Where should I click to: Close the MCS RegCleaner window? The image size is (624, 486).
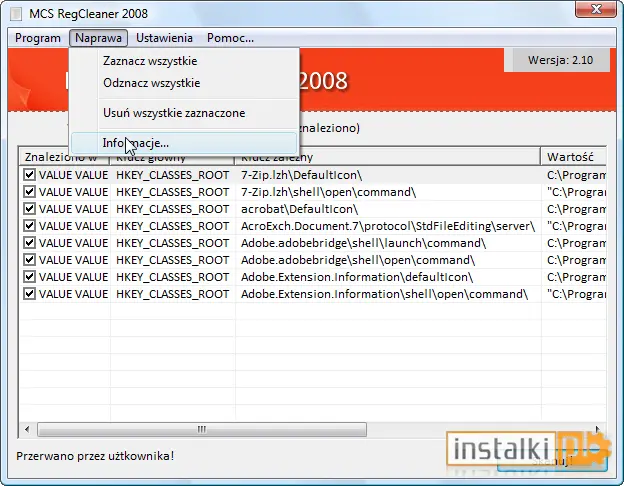pyautogui.click(x=596, y=9)
